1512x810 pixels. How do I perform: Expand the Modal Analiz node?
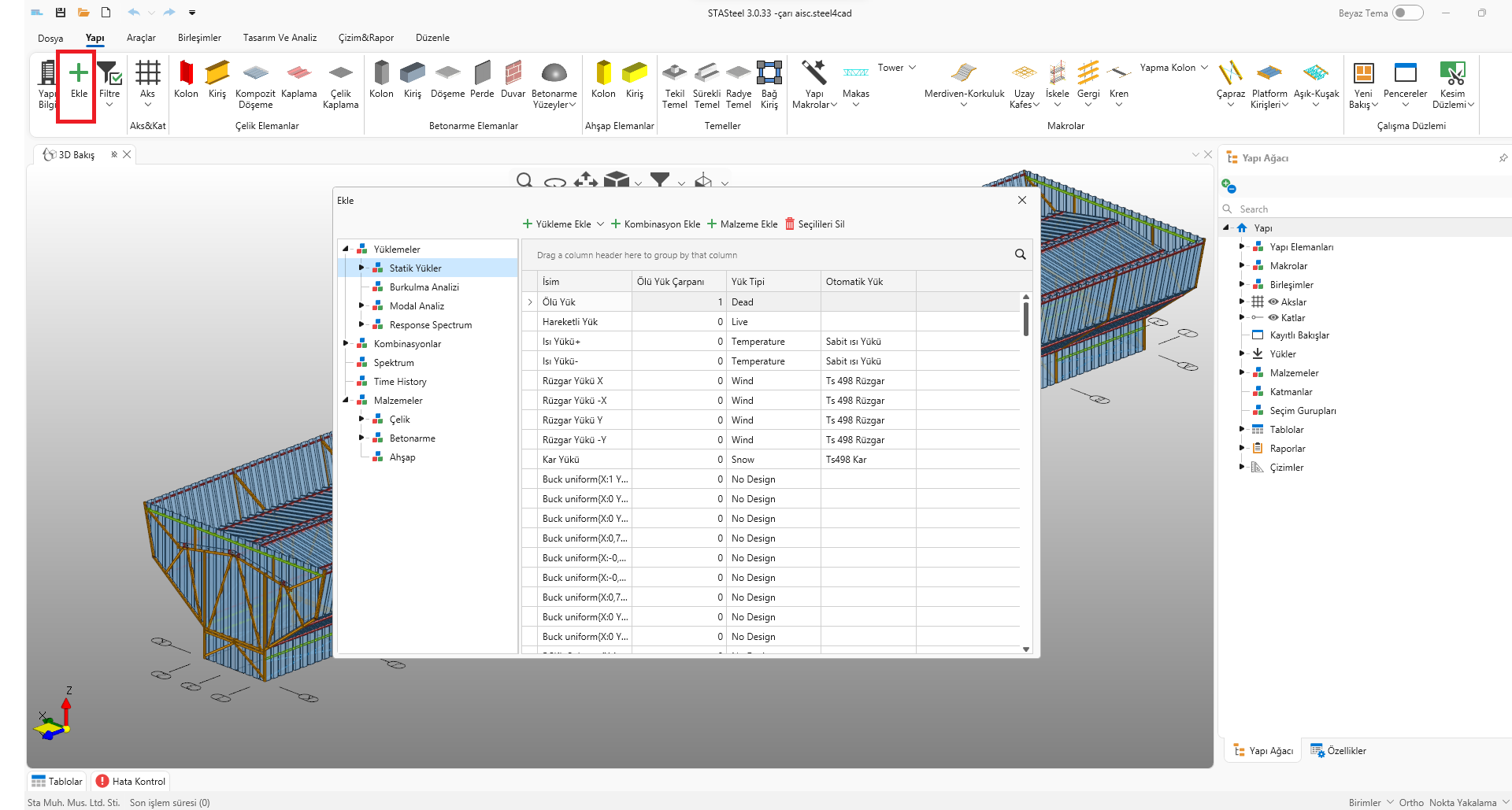[361, 305]
